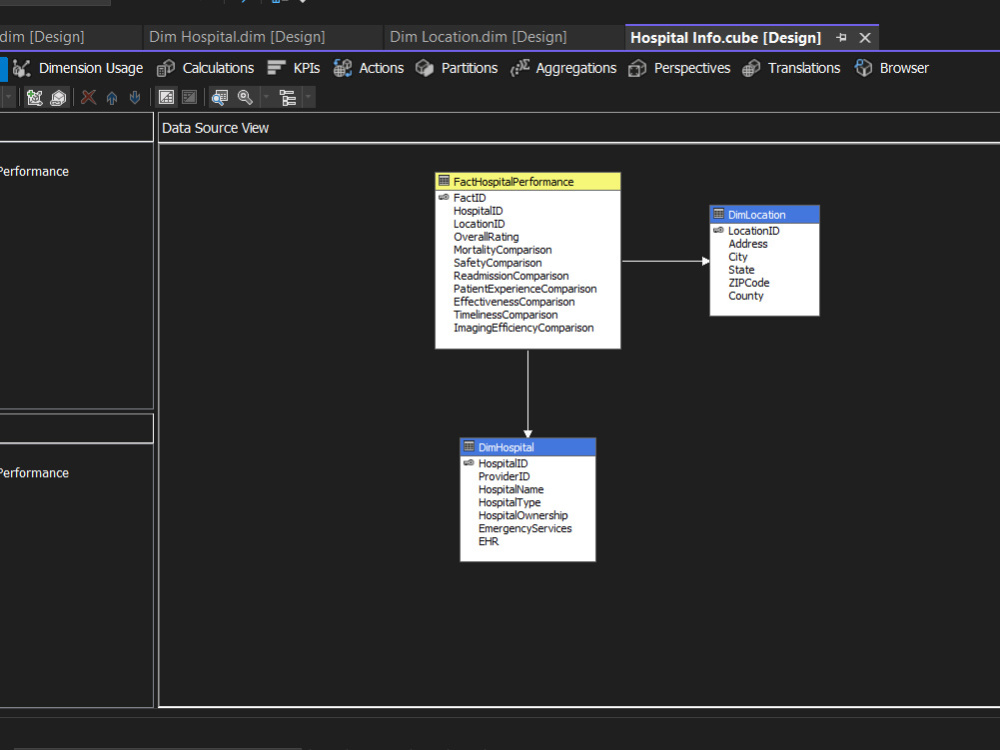Select the TimelinessComparison column
Viewport: 1000px width, 750px height.
505,314
